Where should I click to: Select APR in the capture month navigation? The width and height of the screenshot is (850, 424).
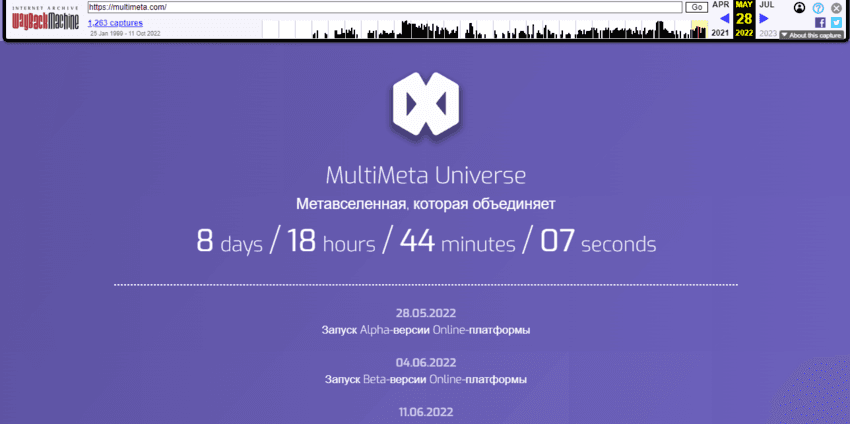[720, 5]
